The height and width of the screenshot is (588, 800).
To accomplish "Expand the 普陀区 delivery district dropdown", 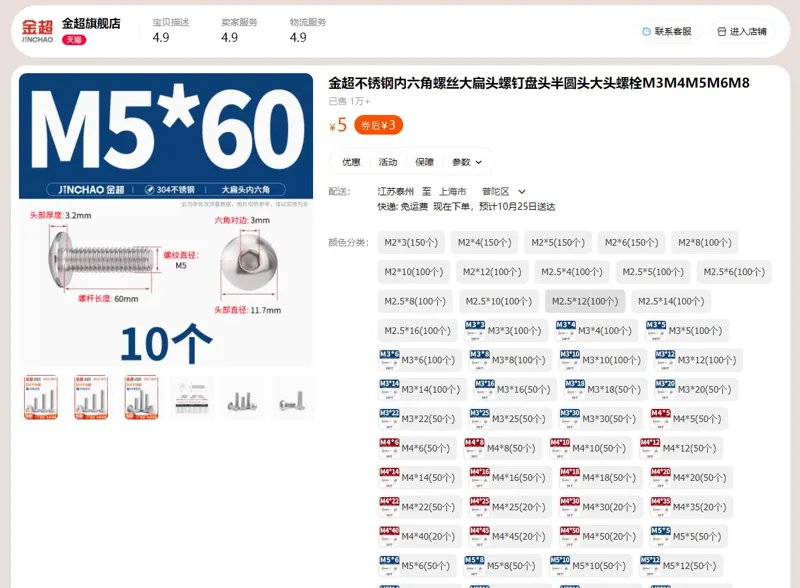I will (x=504, y=191).
